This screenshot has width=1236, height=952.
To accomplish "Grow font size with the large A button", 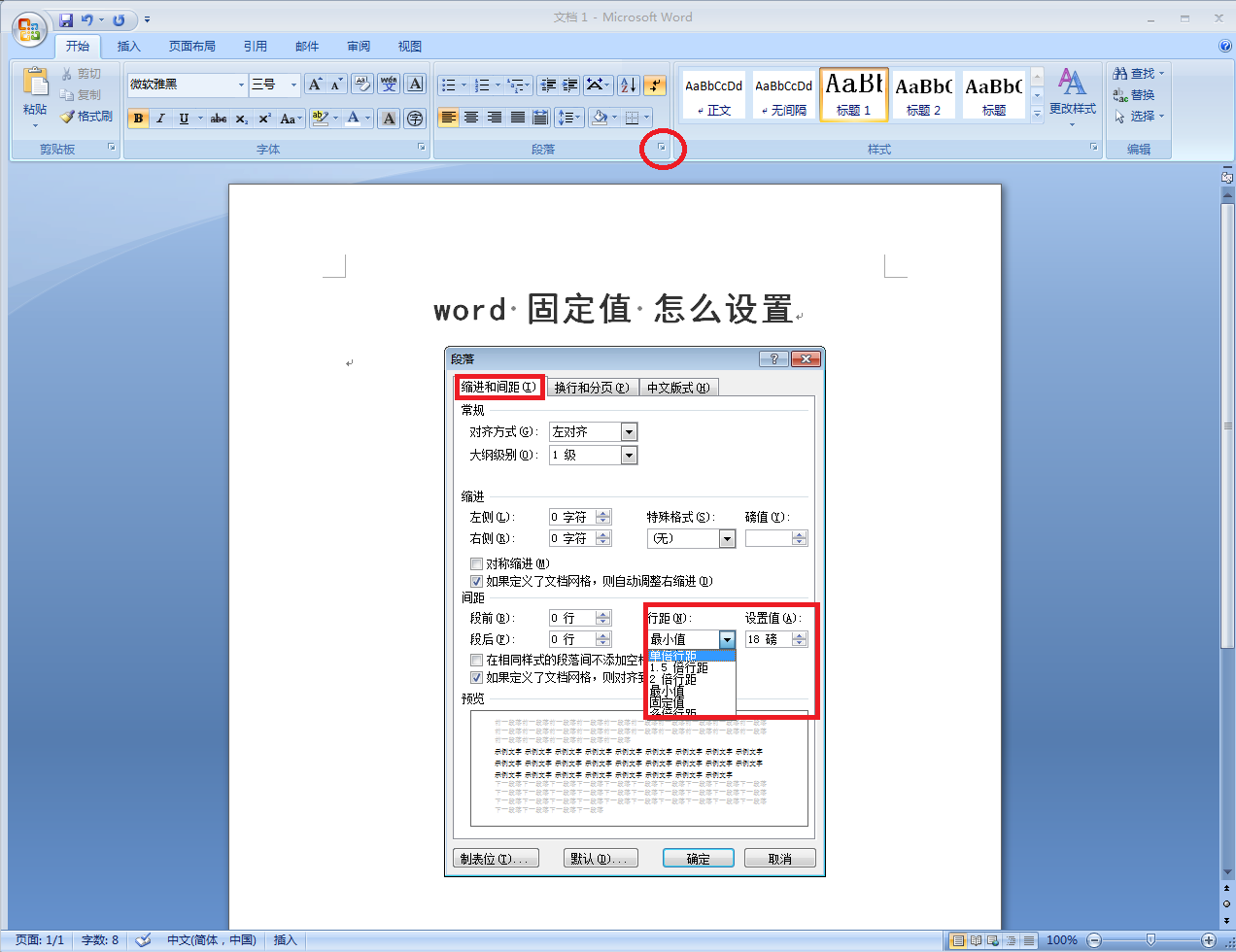I will [x=315, y=85].
